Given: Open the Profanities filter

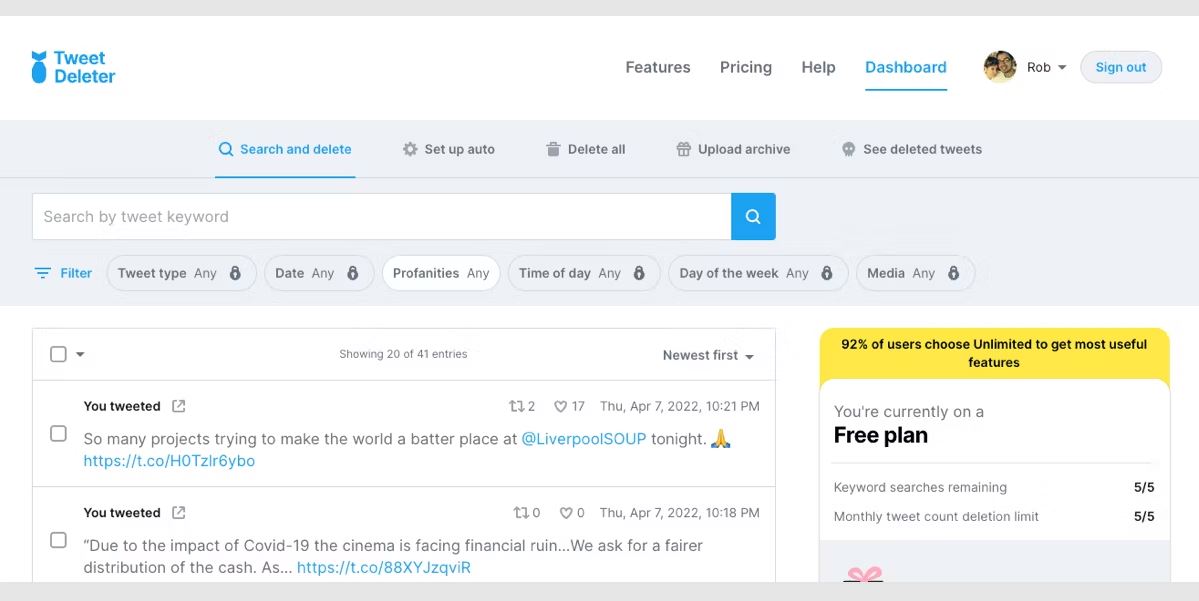Looking at the screenshot, I should coord(441,273).
